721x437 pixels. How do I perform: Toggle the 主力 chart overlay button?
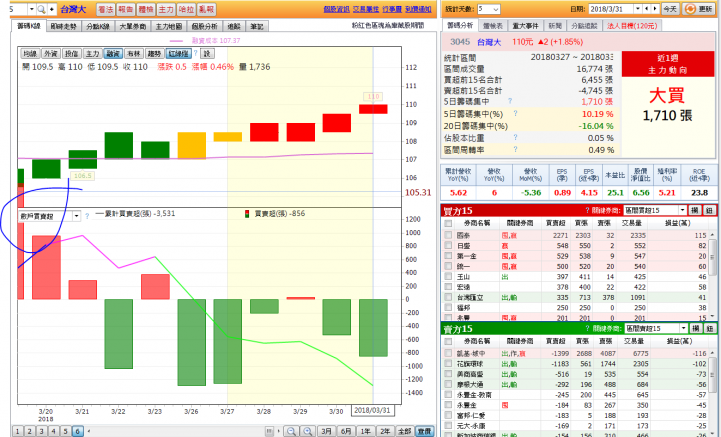[x=92, y=54]
